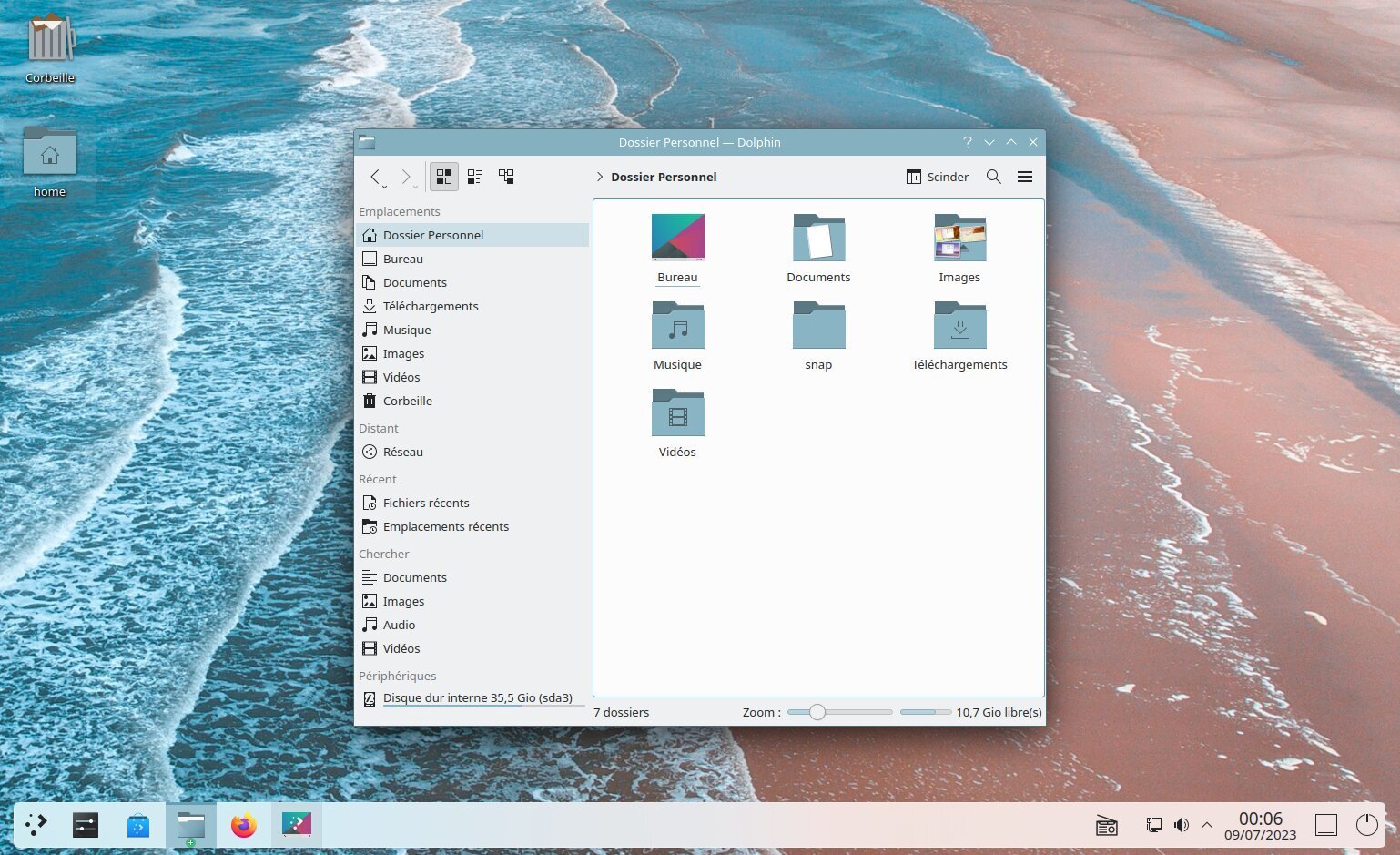
Task: Open the hamburger menu in Dolphin
Action: [x=1024, y=177]
